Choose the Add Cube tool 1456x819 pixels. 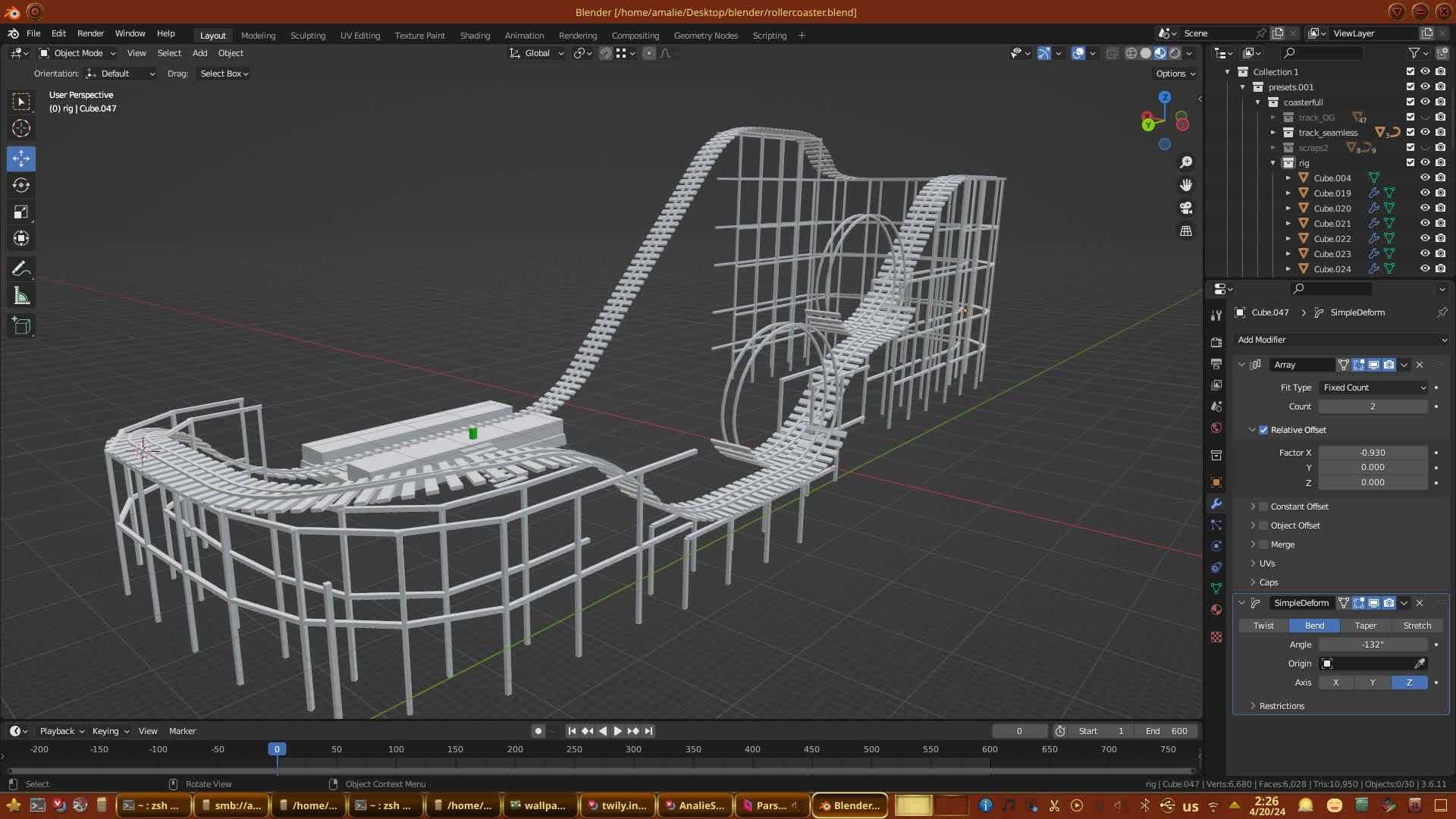tap(21, 326)
